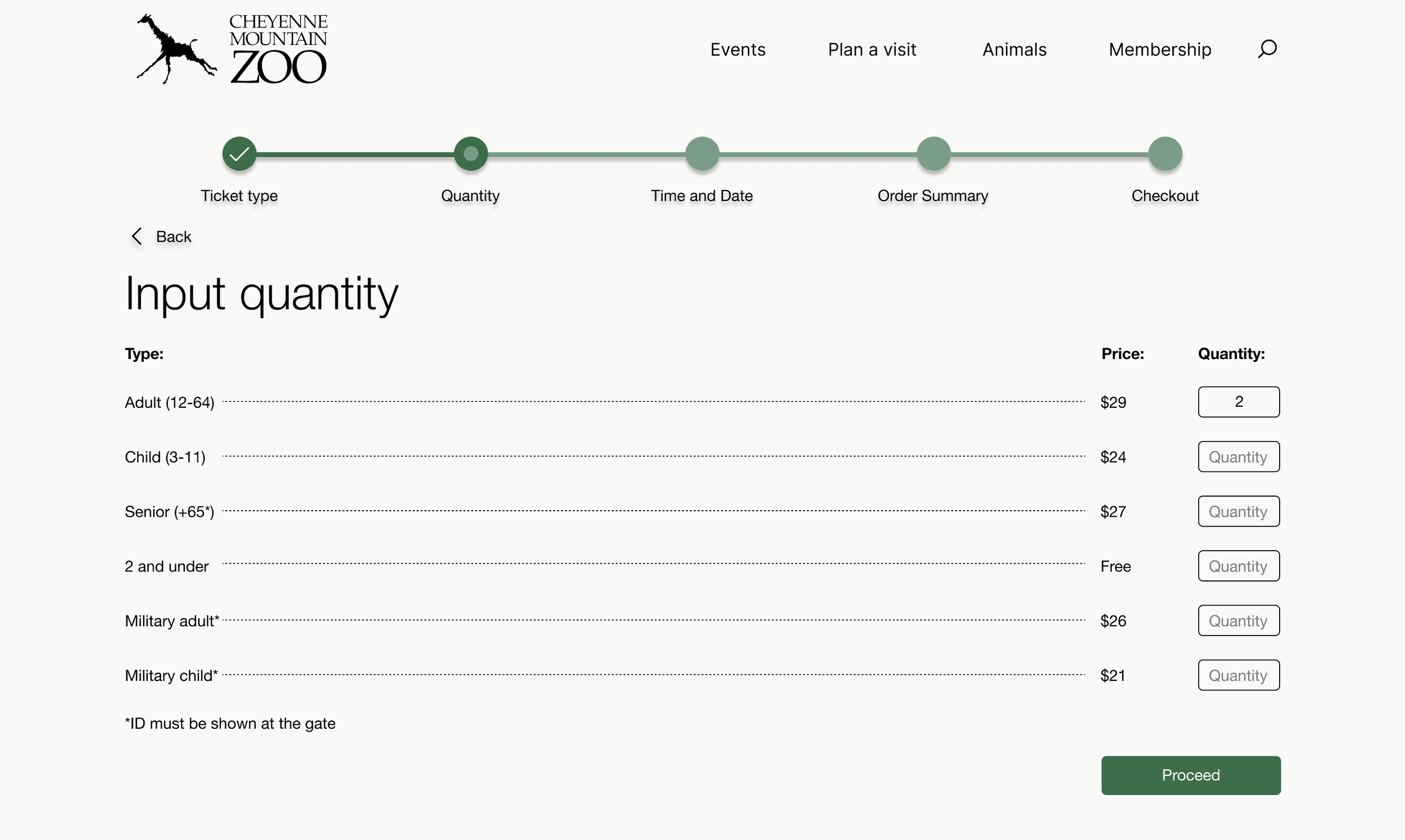The height and width of the screenshot is (840, 1405).
Task: Focus the Adult quantity field showing 2
Action: coord(1239,402)
